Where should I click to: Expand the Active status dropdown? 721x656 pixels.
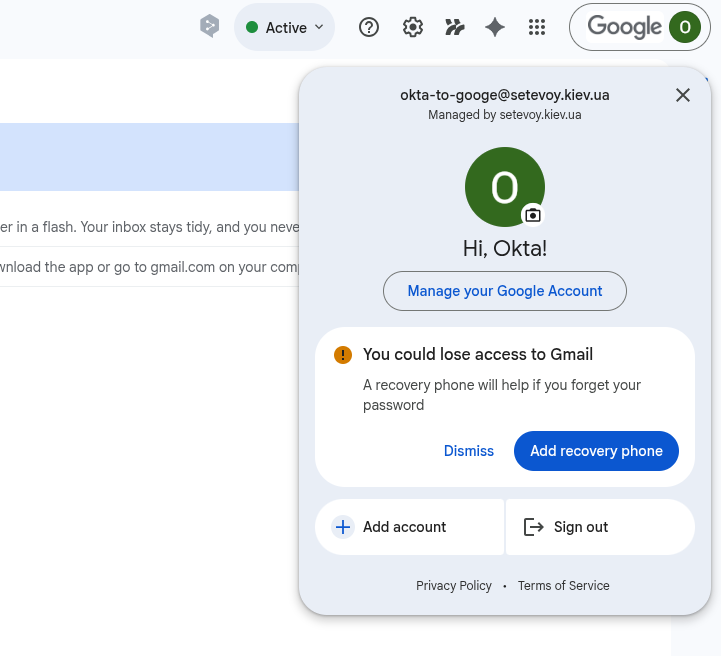coord(284,28)
